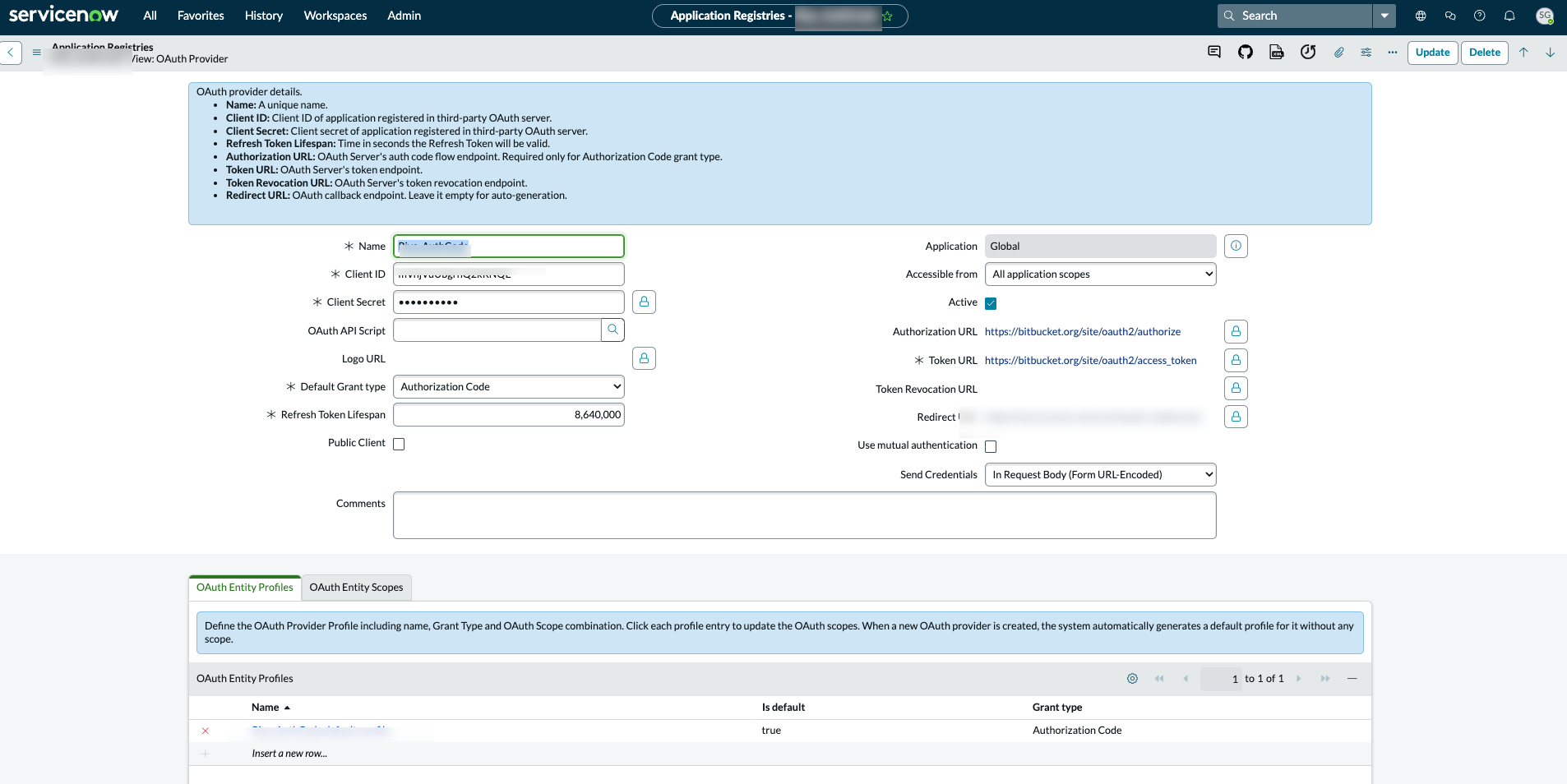Look up OAuth API Script with magnifier
Screen dimensions: 1567x784
click(612, 330)
